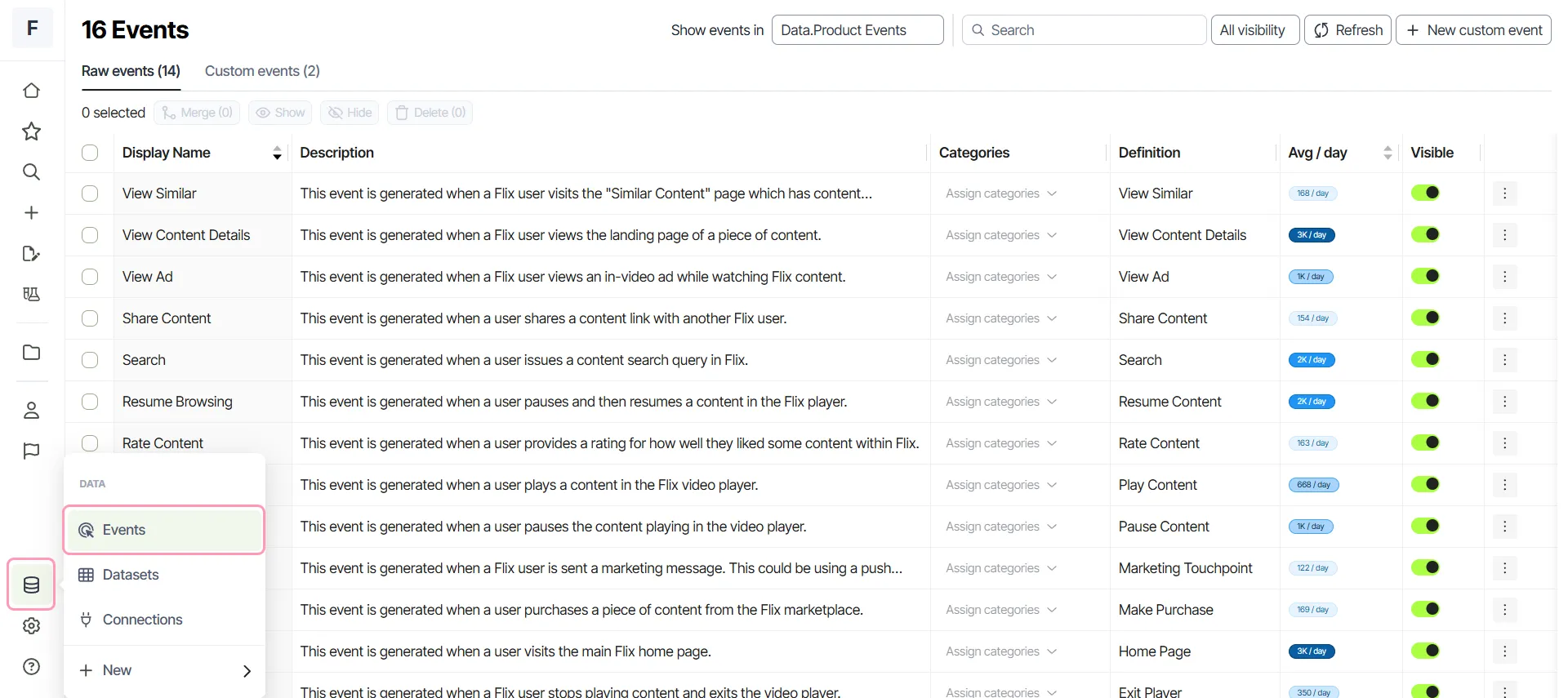Click the Delete (0) button
Image resolution: width=1568 pixels, height=698 pixels.
(x=430, y=113)
